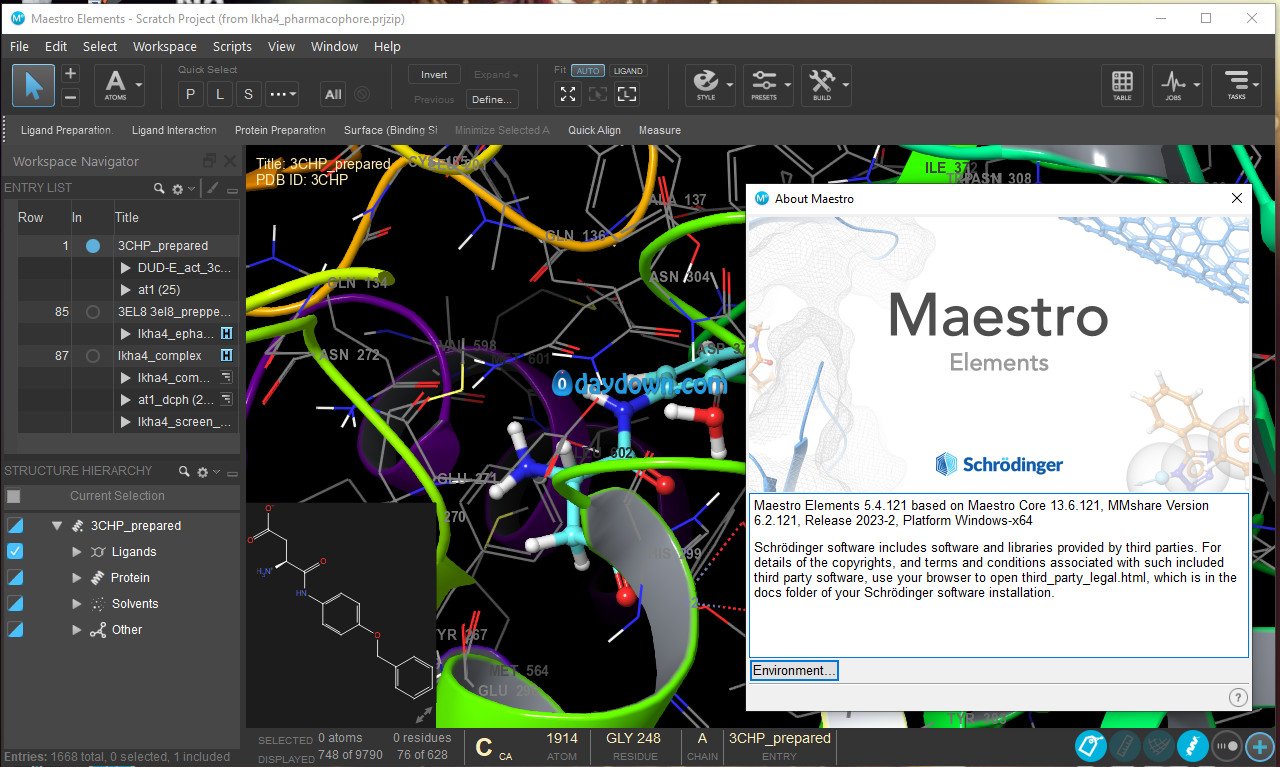Toggle the Protein checkbox
This screenshot has height=767, width=1280.
15,577
